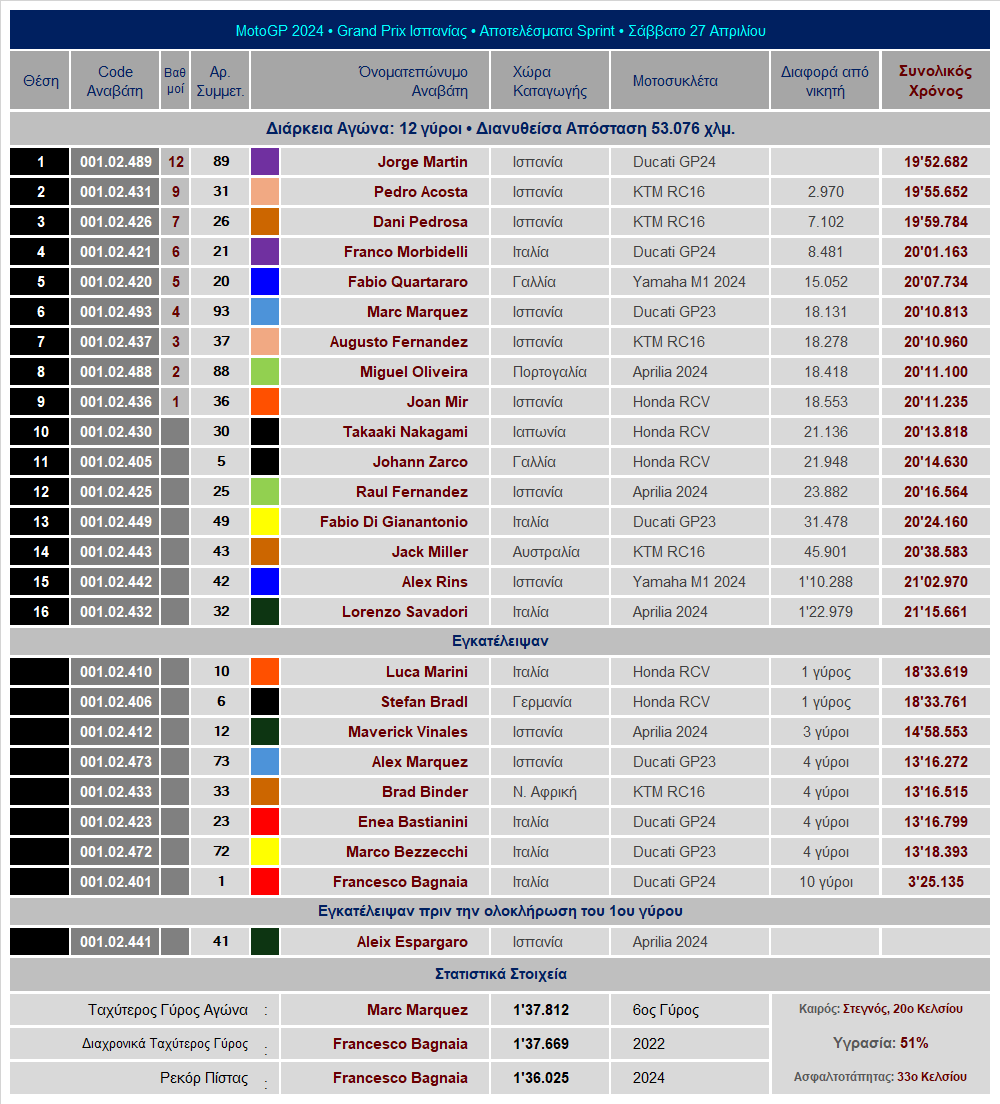Click the peach swatch beside Pedro Acosta
The height and width of the screenshot is (1104, 1000).
click(x=265, y=192)
